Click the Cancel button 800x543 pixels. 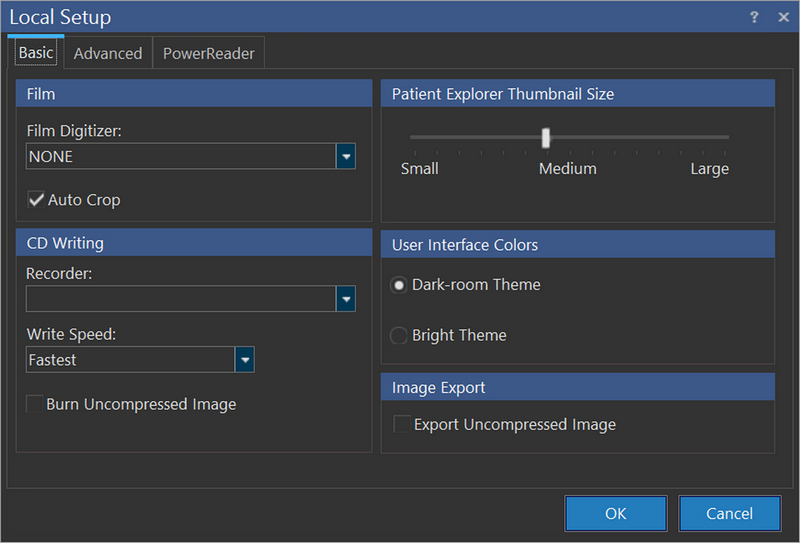pyautogui.click(x=729, y=513)
